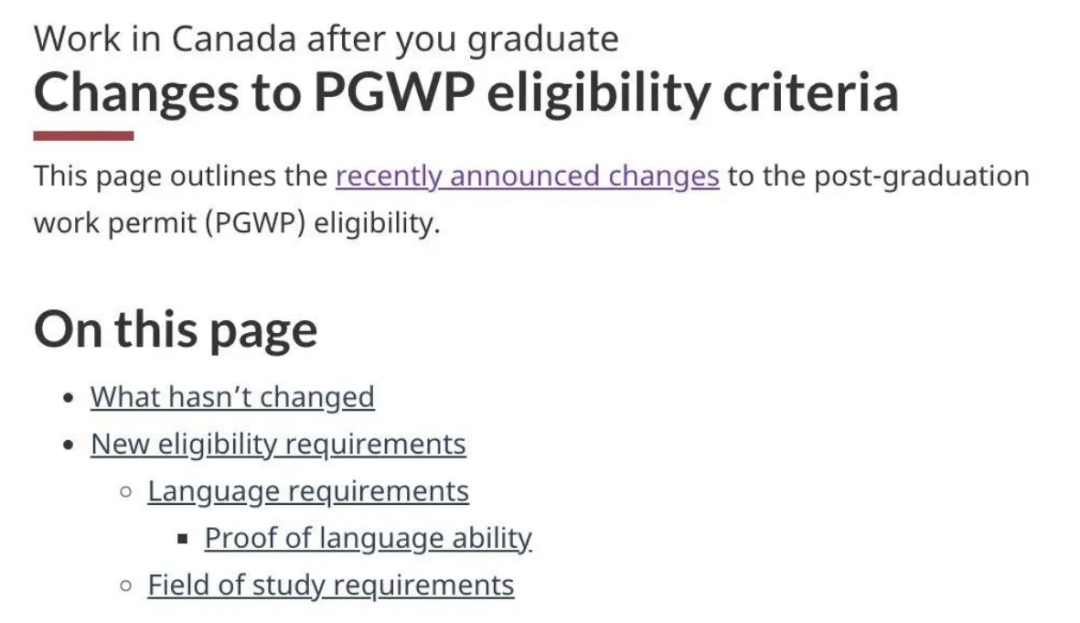
Task: Open the recently announced changes link
Action: [x=527, y=177]
